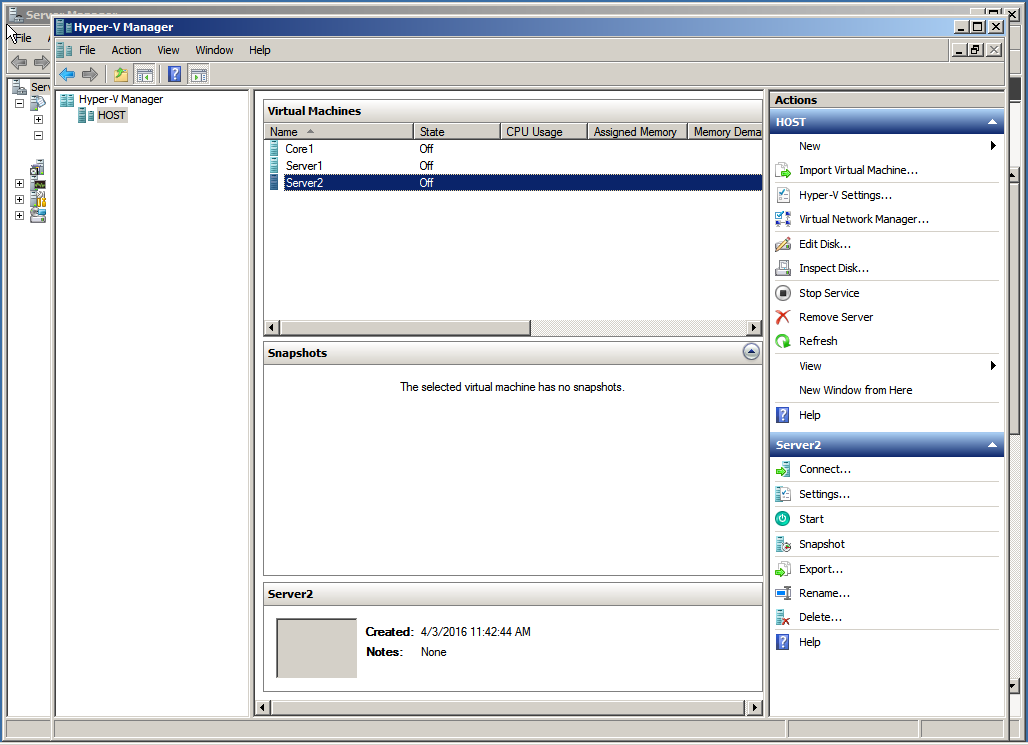Click the Export icon in Server2 actions
1028x745 pixels.
pyautogui.click(x=783, y=569)
